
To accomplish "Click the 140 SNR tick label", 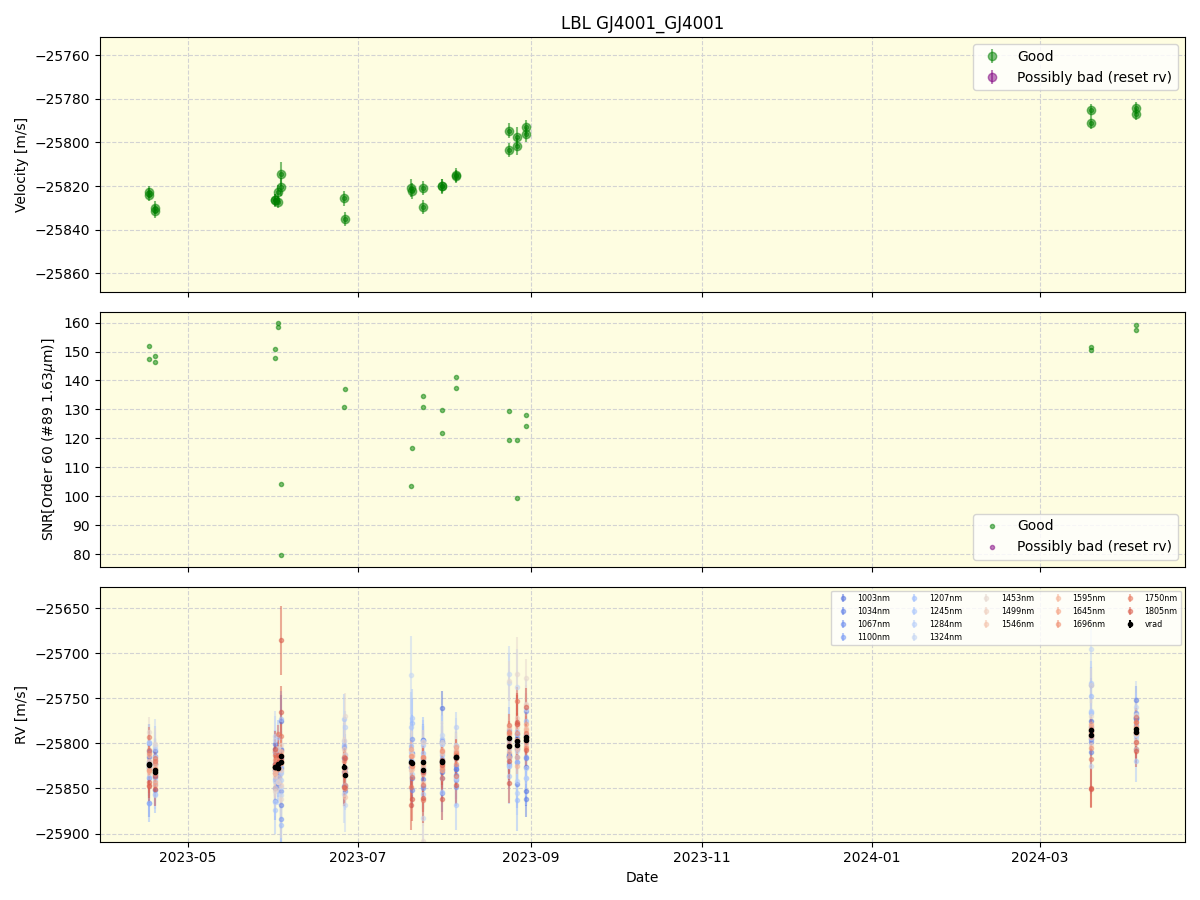I will point(78,381).
